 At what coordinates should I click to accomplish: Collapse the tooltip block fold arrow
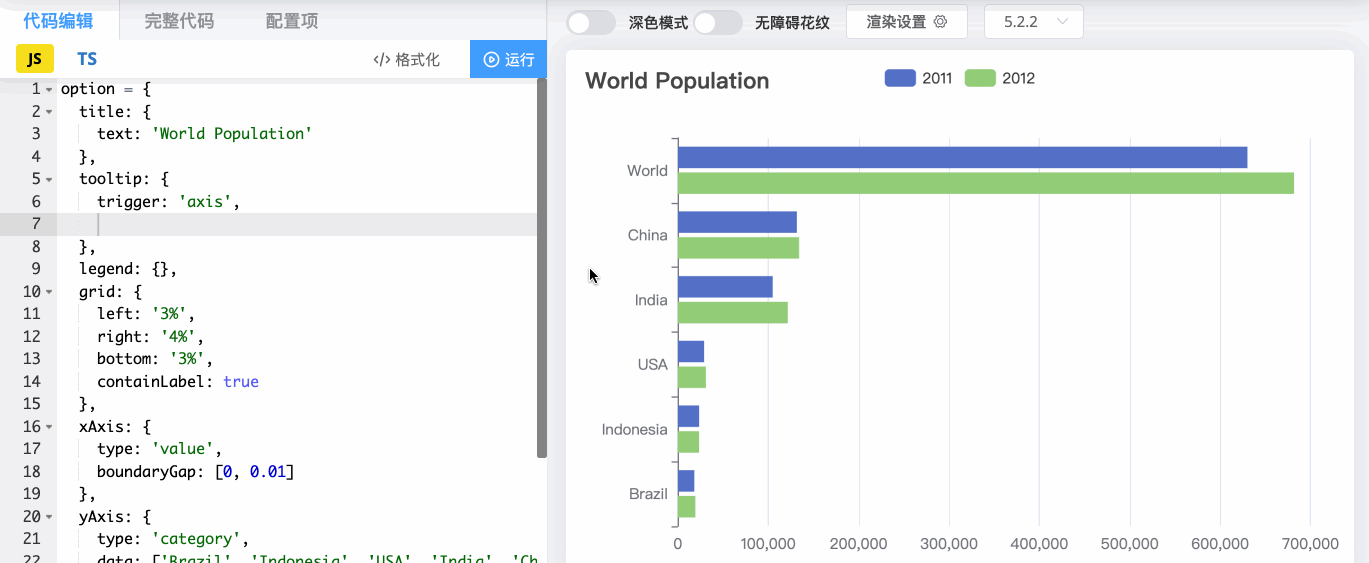49,179
